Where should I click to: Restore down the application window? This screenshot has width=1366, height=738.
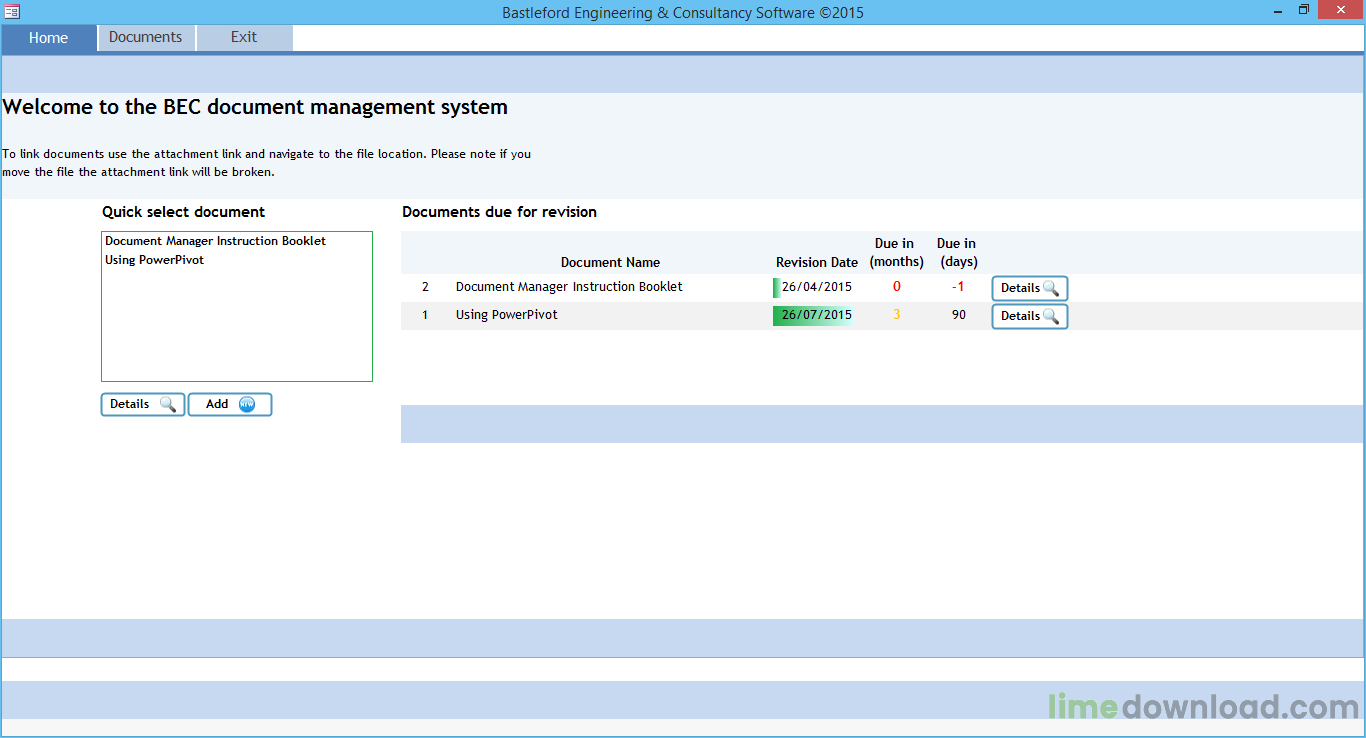click(1303, 10)
